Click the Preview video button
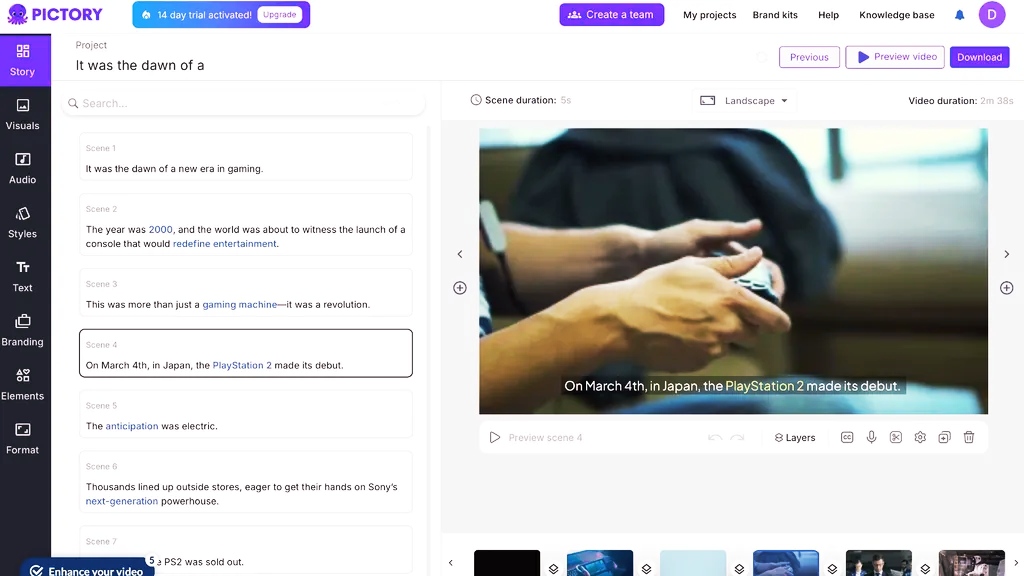 click(x=895, y=57)
